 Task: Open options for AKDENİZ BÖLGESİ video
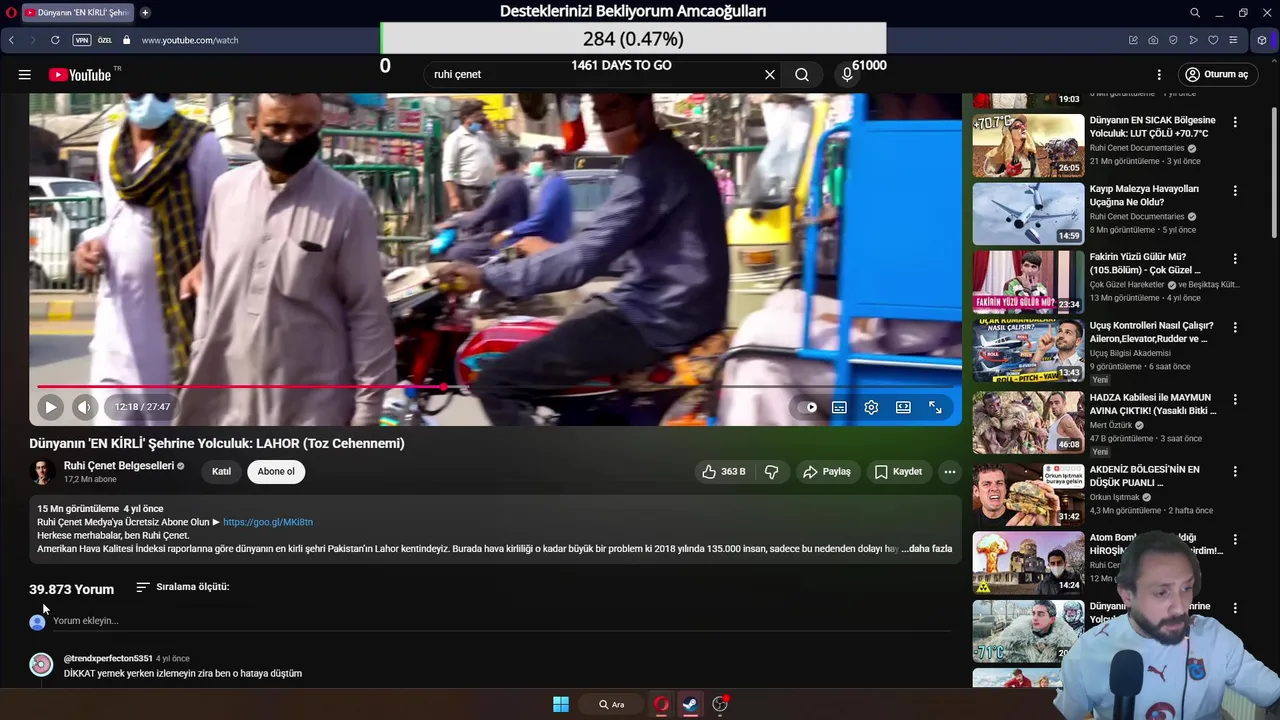[x=1235, y=471]
